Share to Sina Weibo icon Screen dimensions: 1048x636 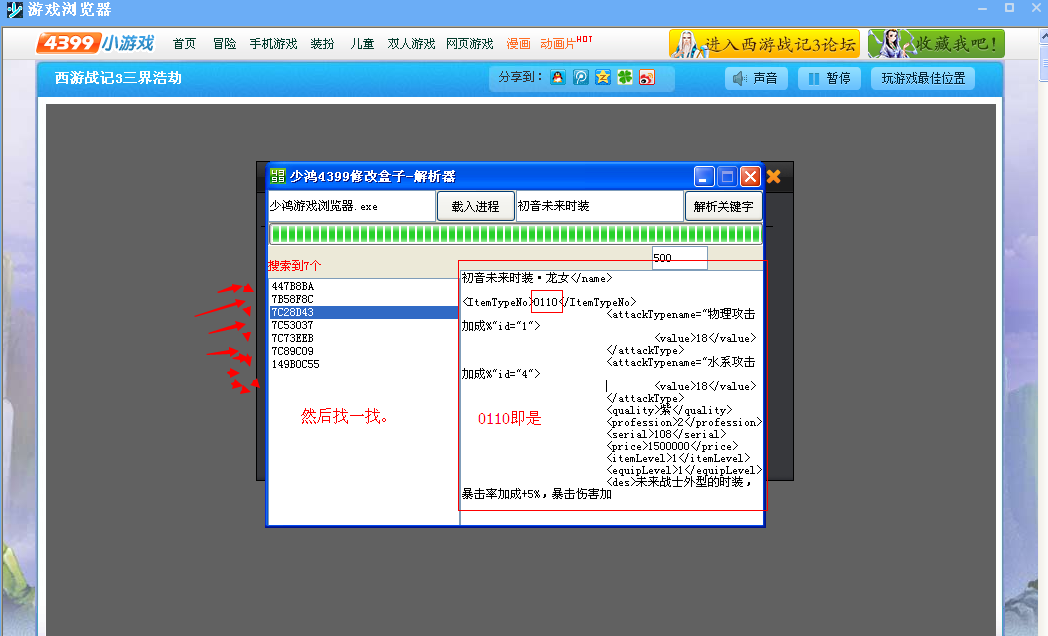[x=647, y=77]
